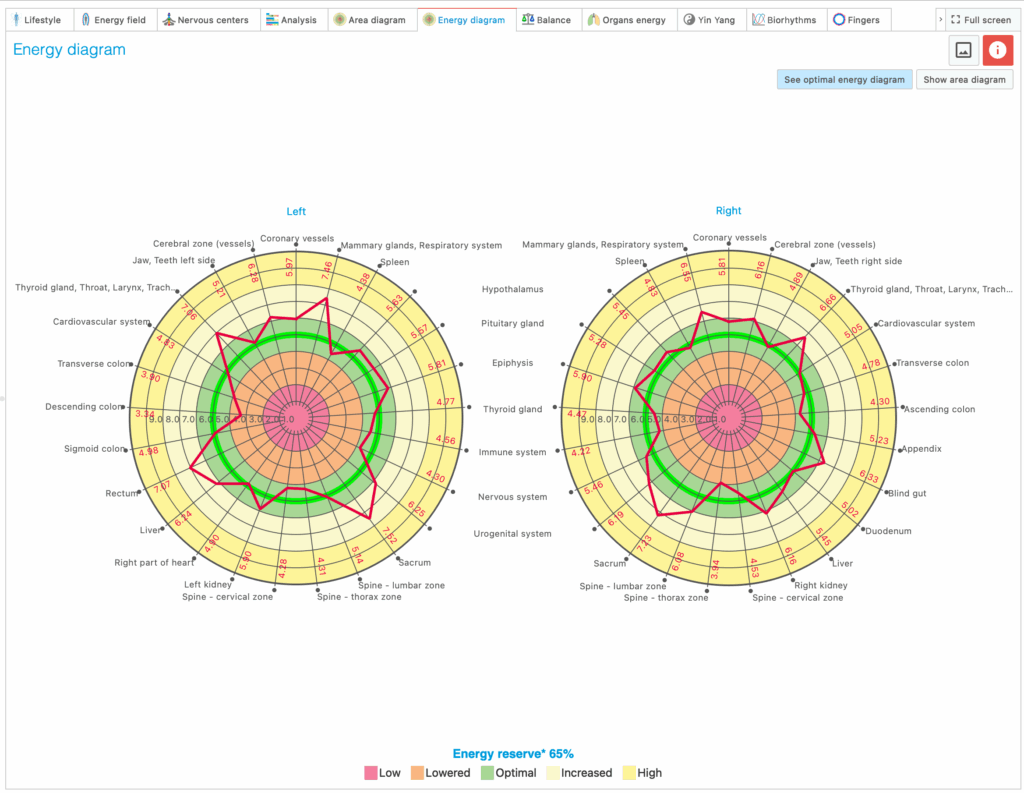Click the Show area diagram button
The width and height of the screenshot is (1024, 793).
(x=964, y=80)
